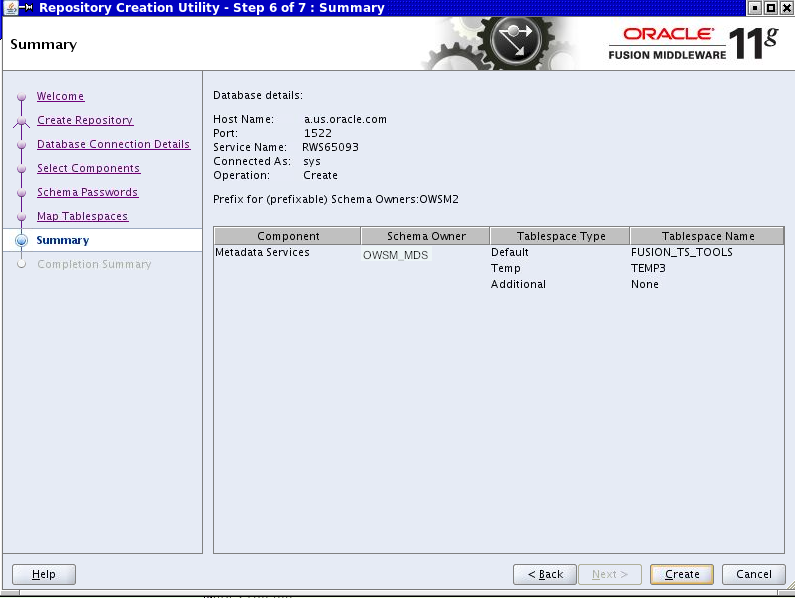Click the Connected As value sys
Screen dimensions: 795x598
[x=312, y=161]
